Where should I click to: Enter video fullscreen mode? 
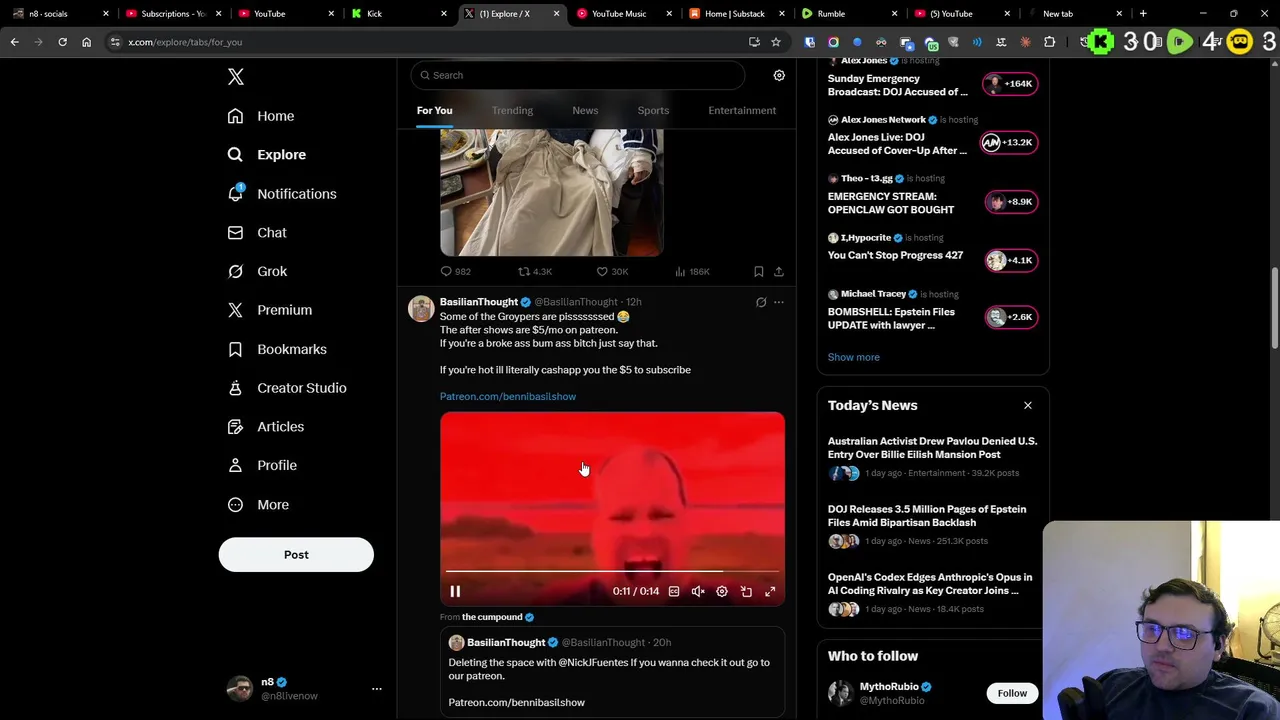[770, 591]
